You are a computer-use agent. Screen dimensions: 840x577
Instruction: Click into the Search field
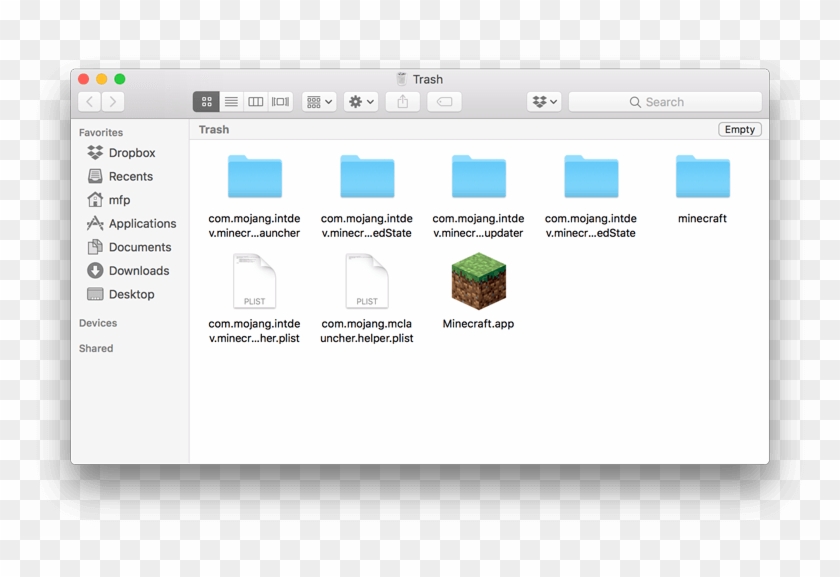pos(665,102)
